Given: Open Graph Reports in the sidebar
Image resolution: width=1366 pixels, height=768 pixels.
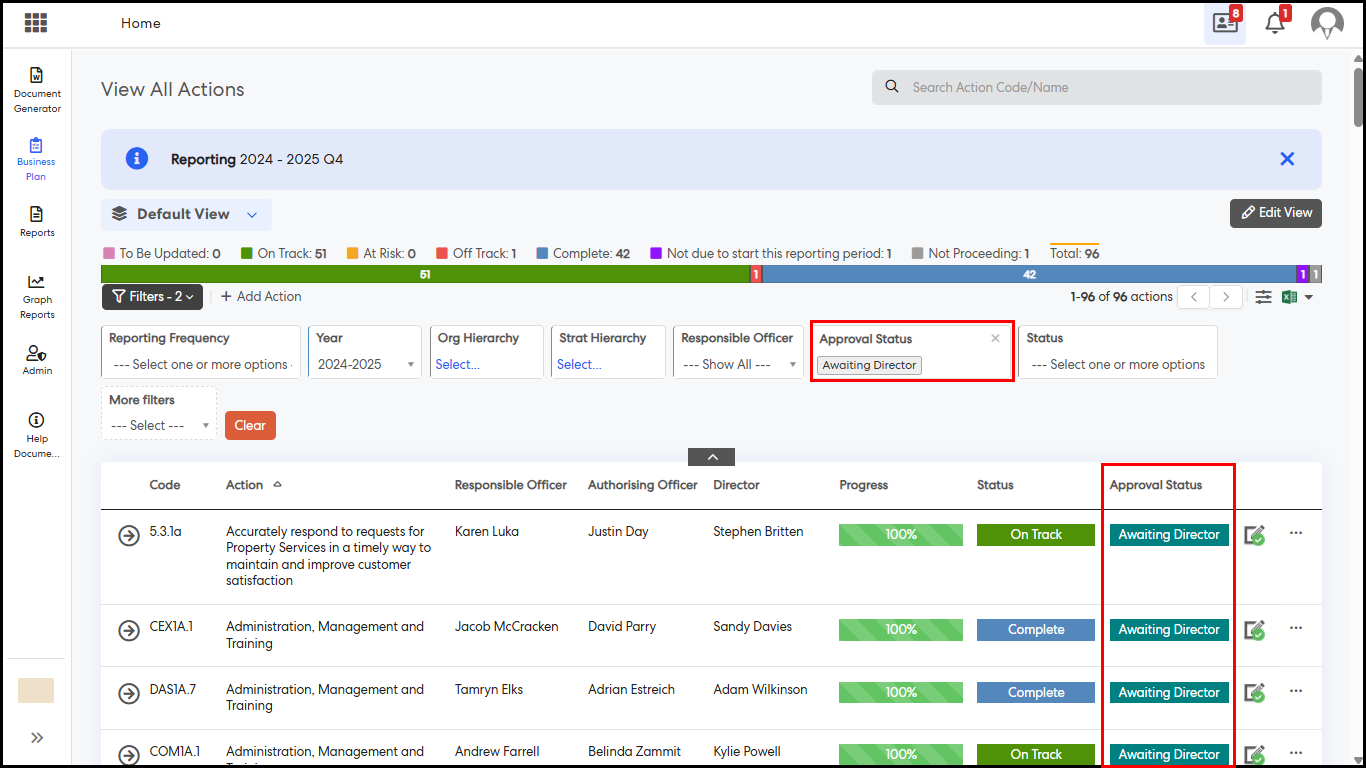Looking at the screenshot, I should pyautogui.click(x=37, y=296).
